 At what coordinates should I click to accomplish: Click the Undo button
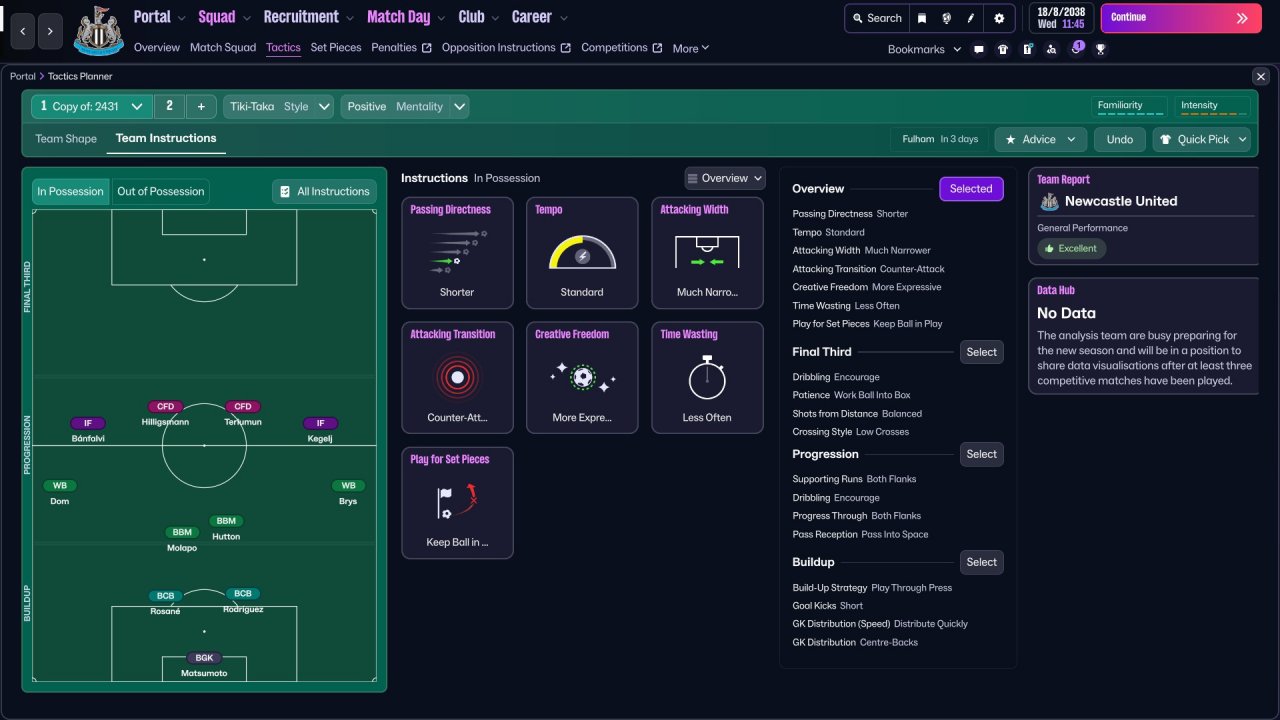(x=1120, y=140)
